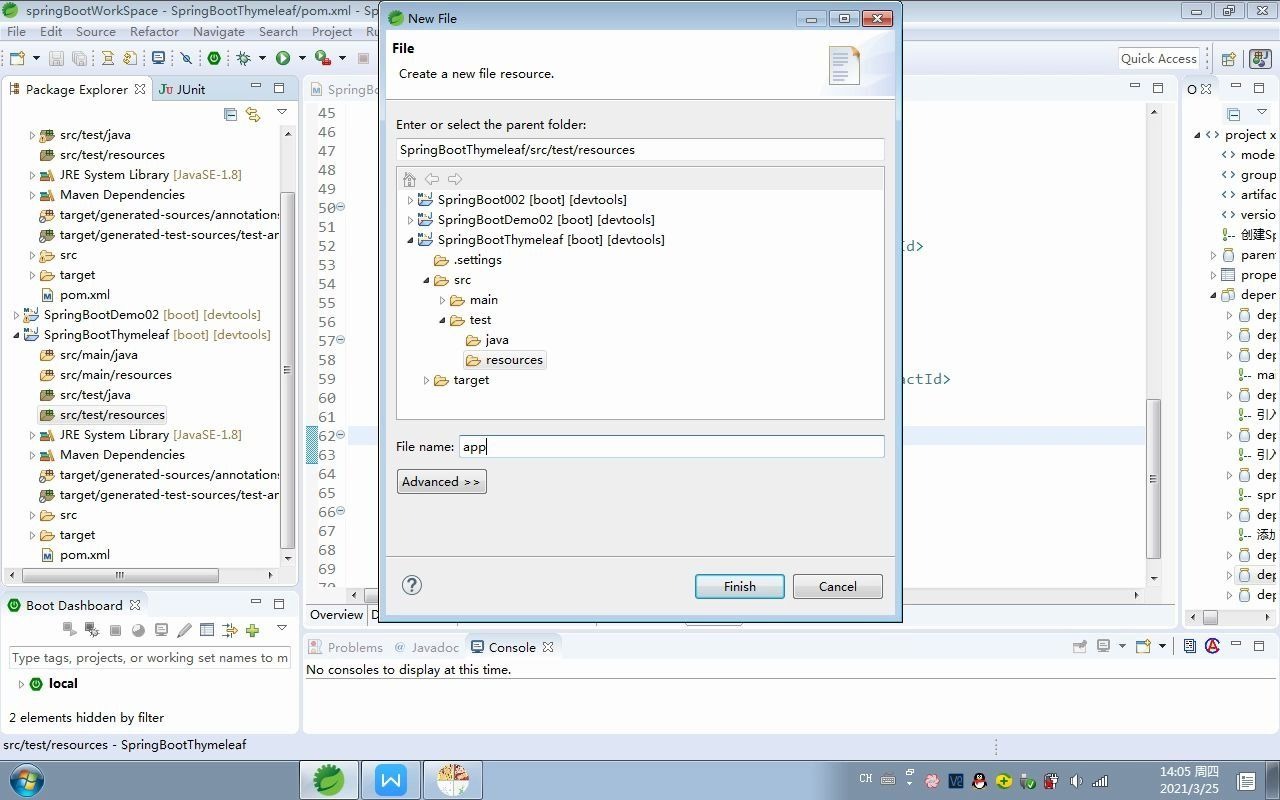This screenshot has height=800, width=1280.
Task: Open Debug dropdown arrow in toolbar
Action: pyautogui.click(x=262, y=58)
